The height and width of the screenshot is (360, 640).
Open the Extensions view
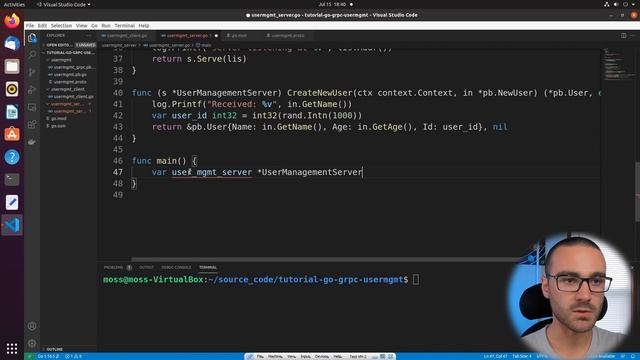[32, 124]
